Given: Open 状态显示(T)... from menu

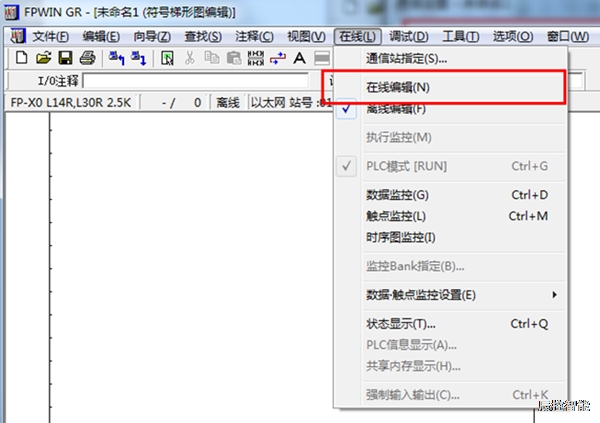Looking at the screenshot, I should (x=401, y=324).
